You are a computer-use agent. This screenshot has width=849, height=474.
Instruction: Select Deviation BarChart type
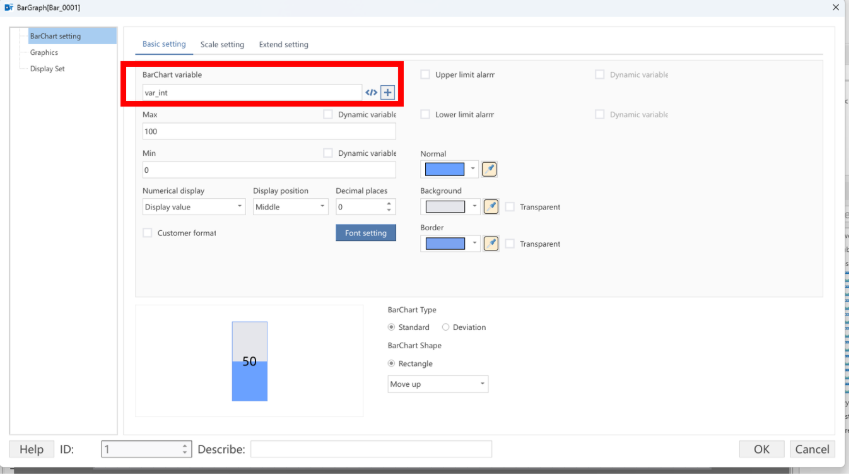pos(446,327)
